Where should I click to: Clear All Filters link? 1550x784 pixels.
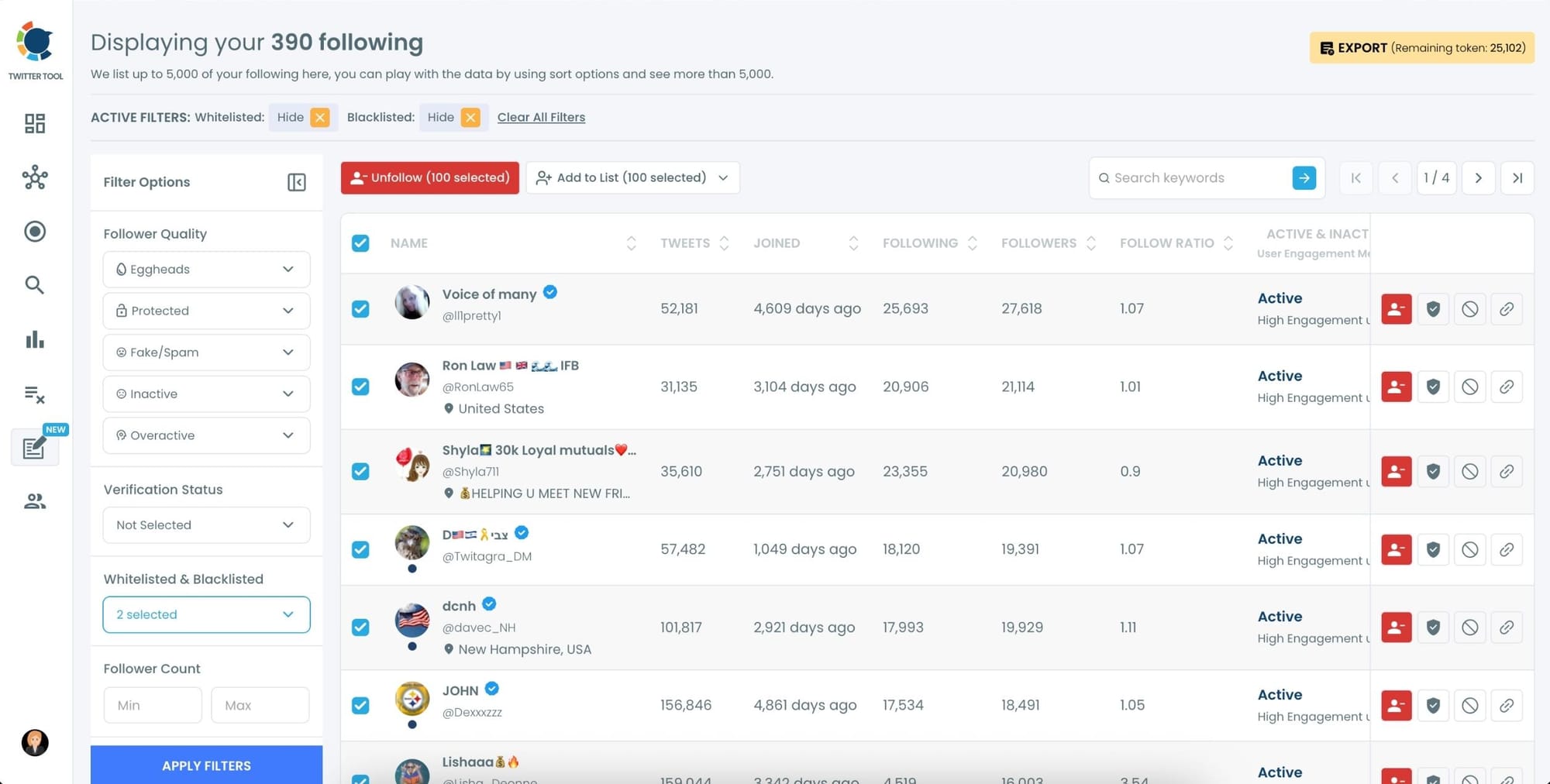541,117
